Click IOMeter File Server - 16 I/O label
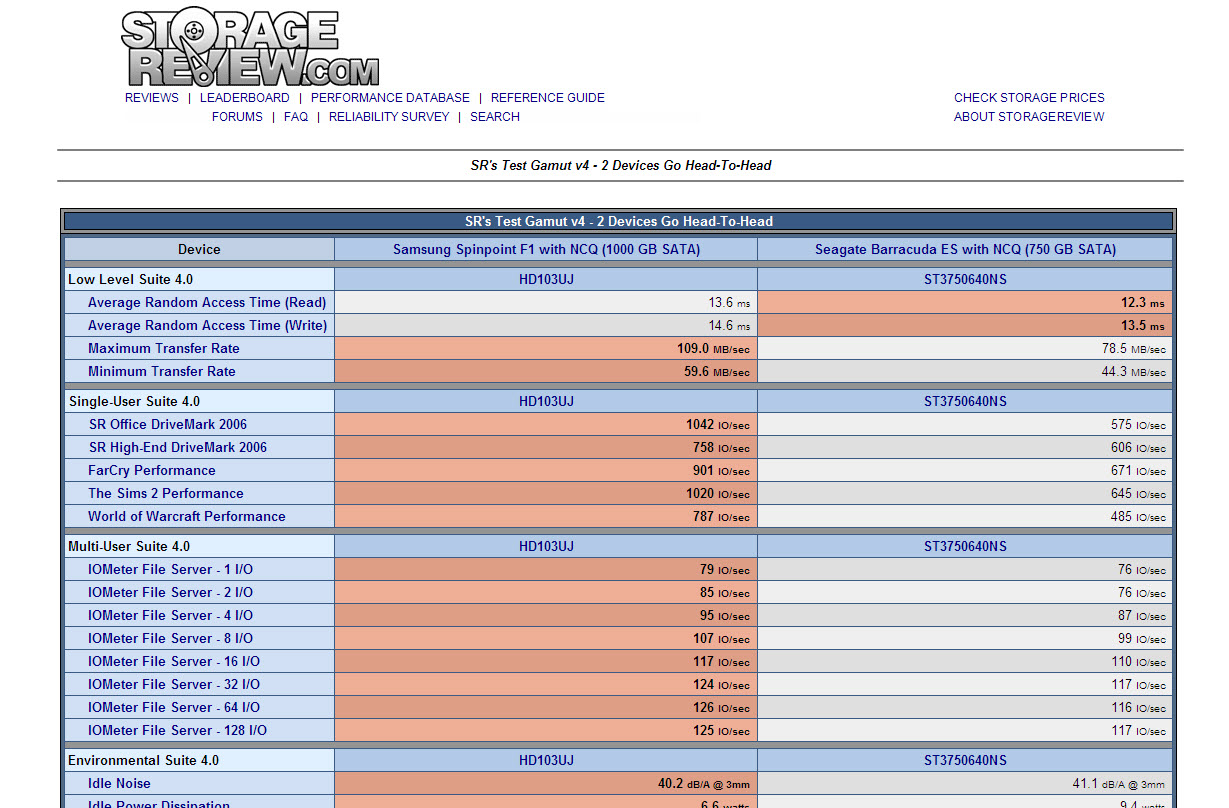This screenshot has height=808, width=1229. coord(174,661)
